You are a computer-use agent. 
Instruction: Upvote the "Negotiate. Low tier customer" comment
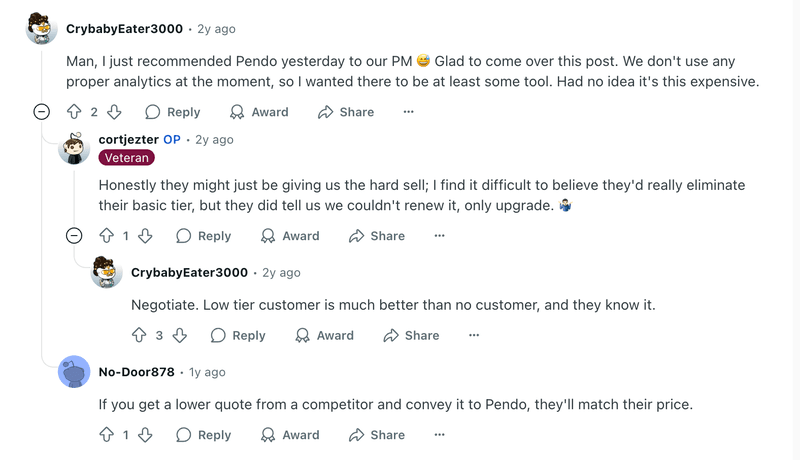139,335
